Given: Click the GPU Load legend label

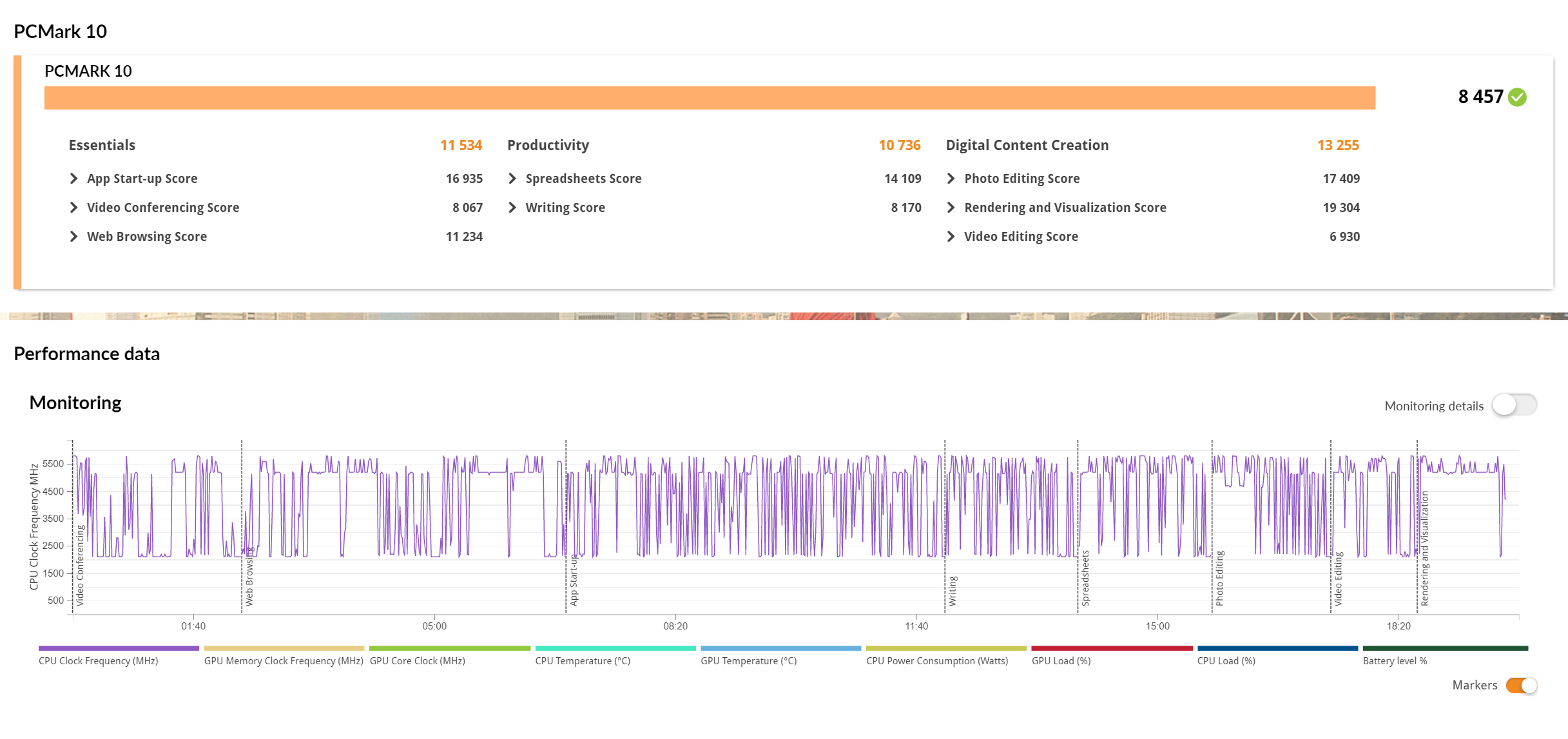Looking at the screenshot, I should [1061, 660].
